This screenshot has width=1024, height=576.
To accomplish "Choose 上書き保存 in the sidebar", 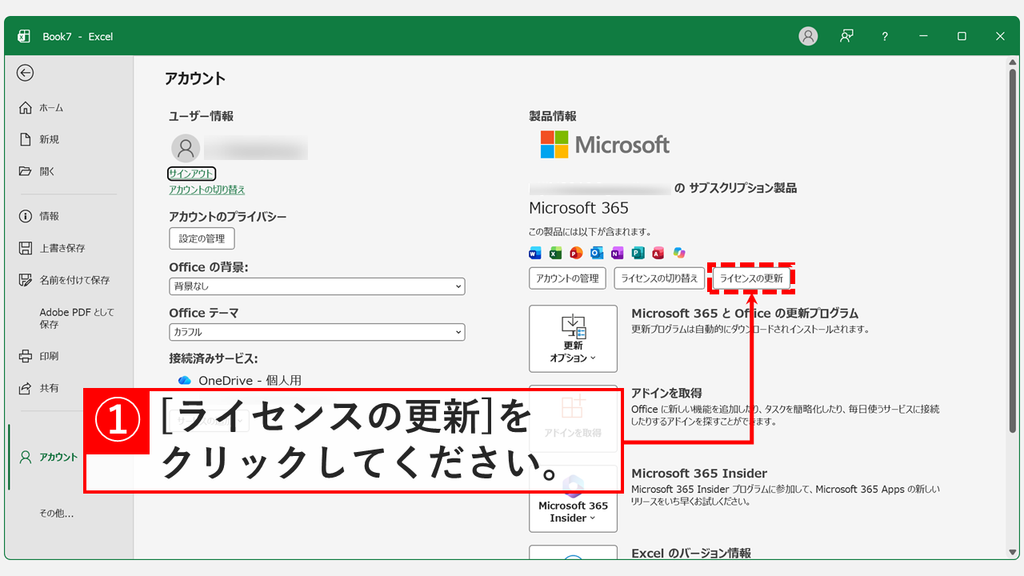I will (x=52, y=248).
